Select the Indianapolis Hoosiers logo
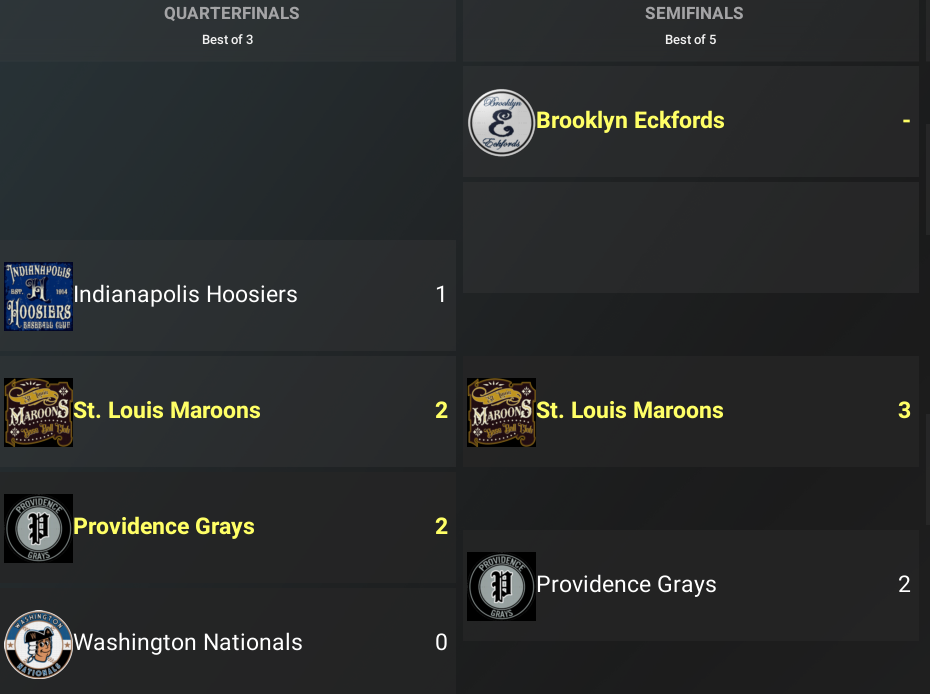Screen dimensions: 930x694 [x=38, y=294]
